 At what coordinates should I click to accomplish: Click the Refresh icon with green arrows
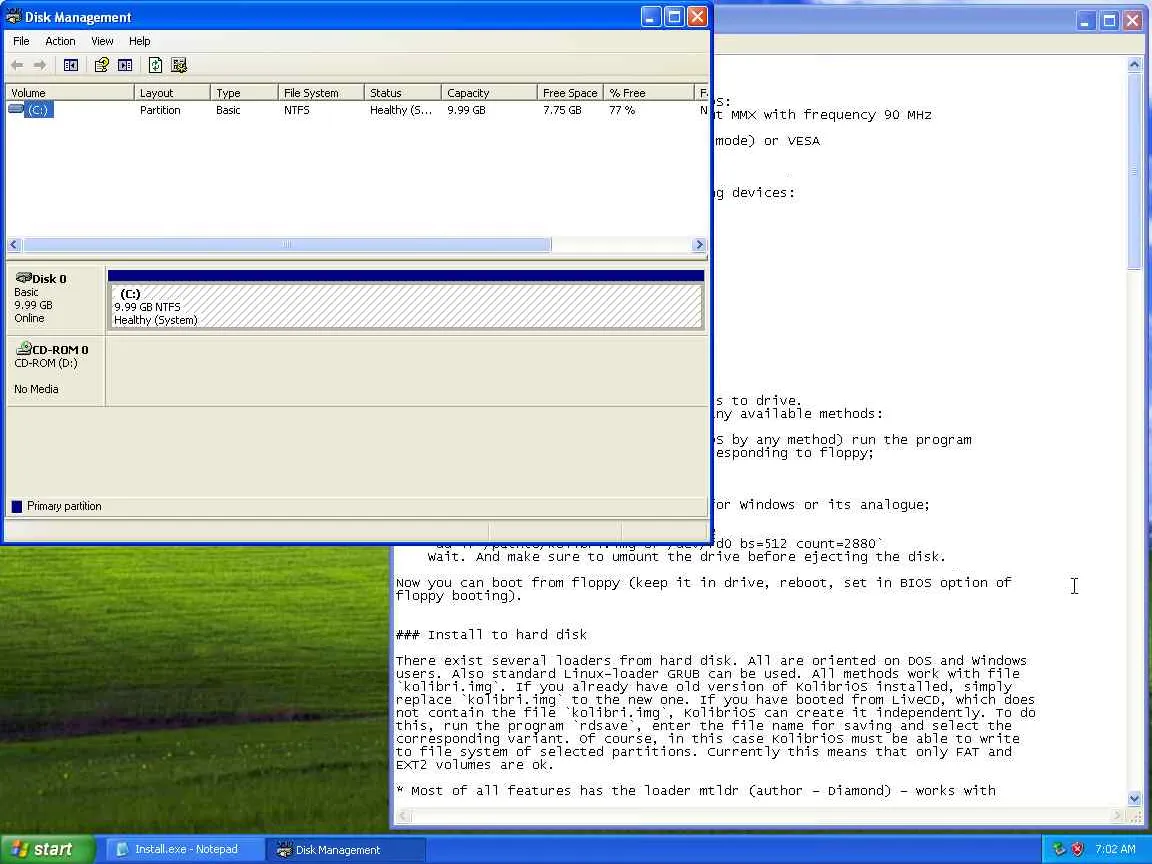point(155,65)
